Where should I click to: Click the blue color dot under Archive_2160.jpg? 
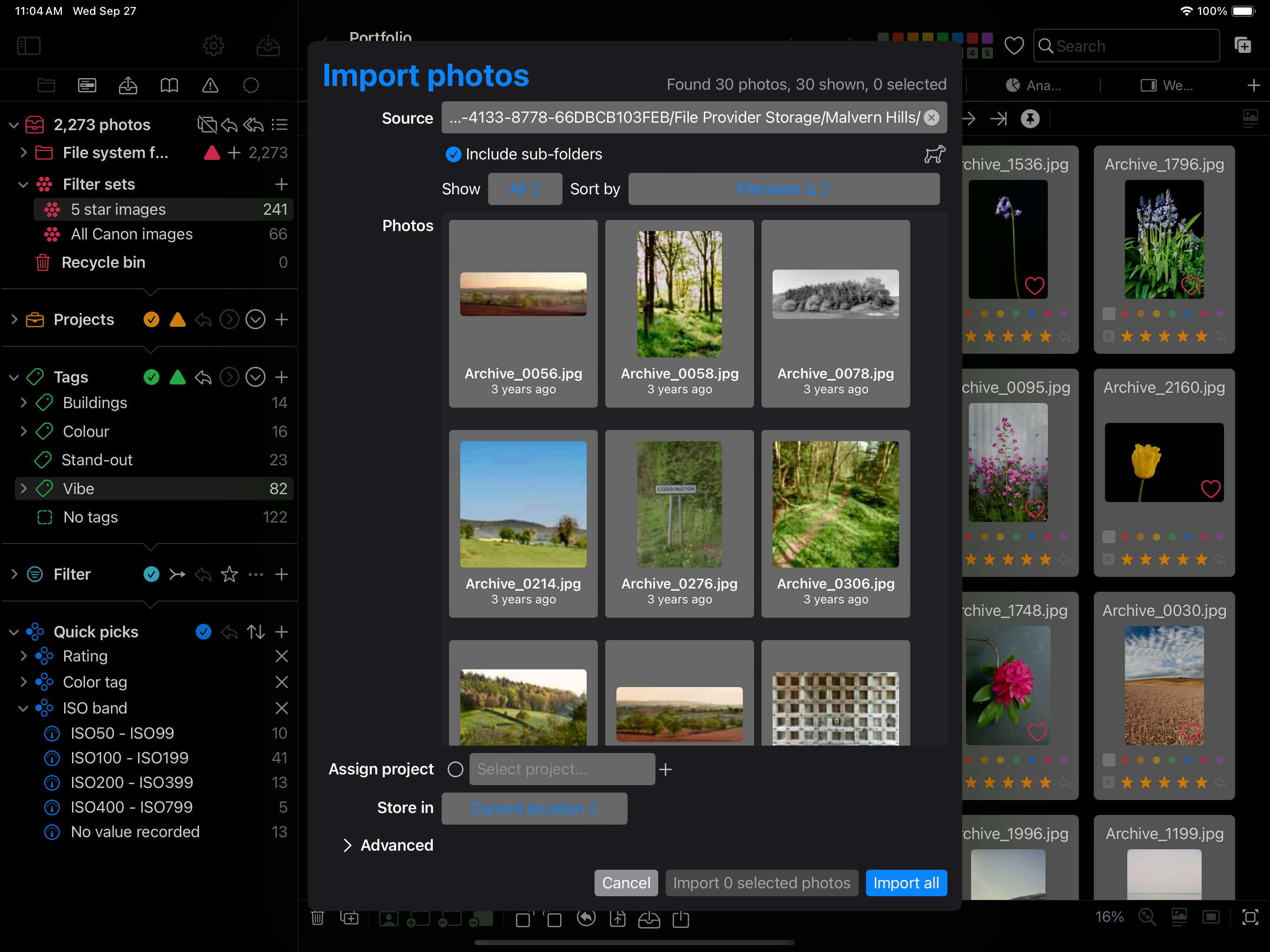[x=1188, y=537]
